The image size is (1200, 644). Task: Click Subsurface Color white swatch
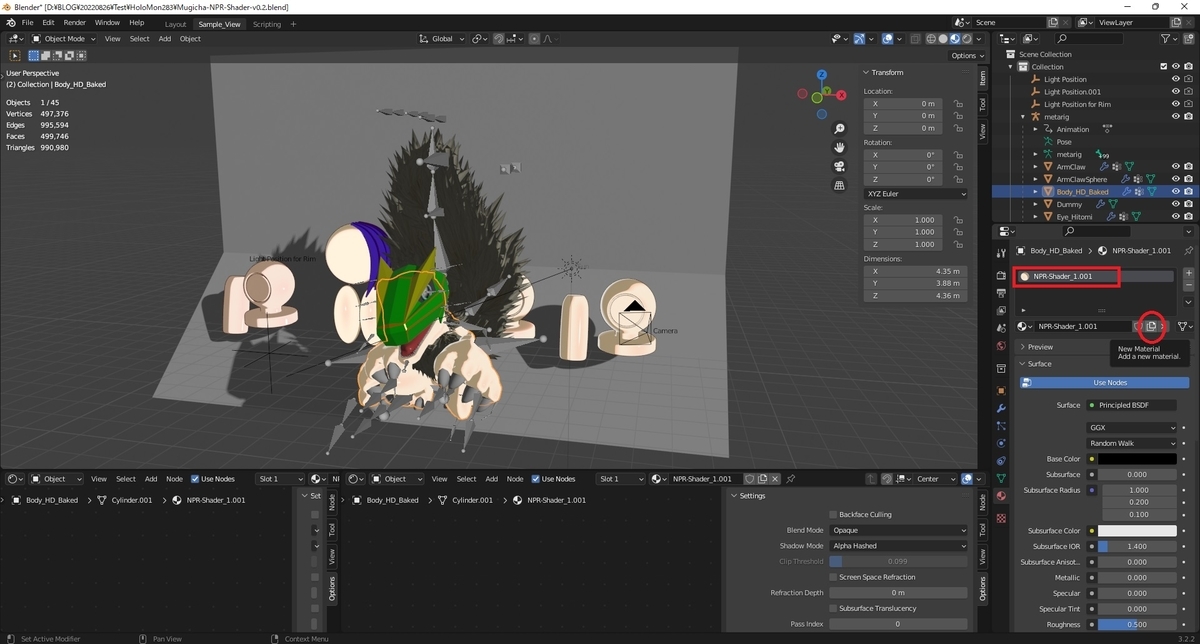tap(1138, 531)
